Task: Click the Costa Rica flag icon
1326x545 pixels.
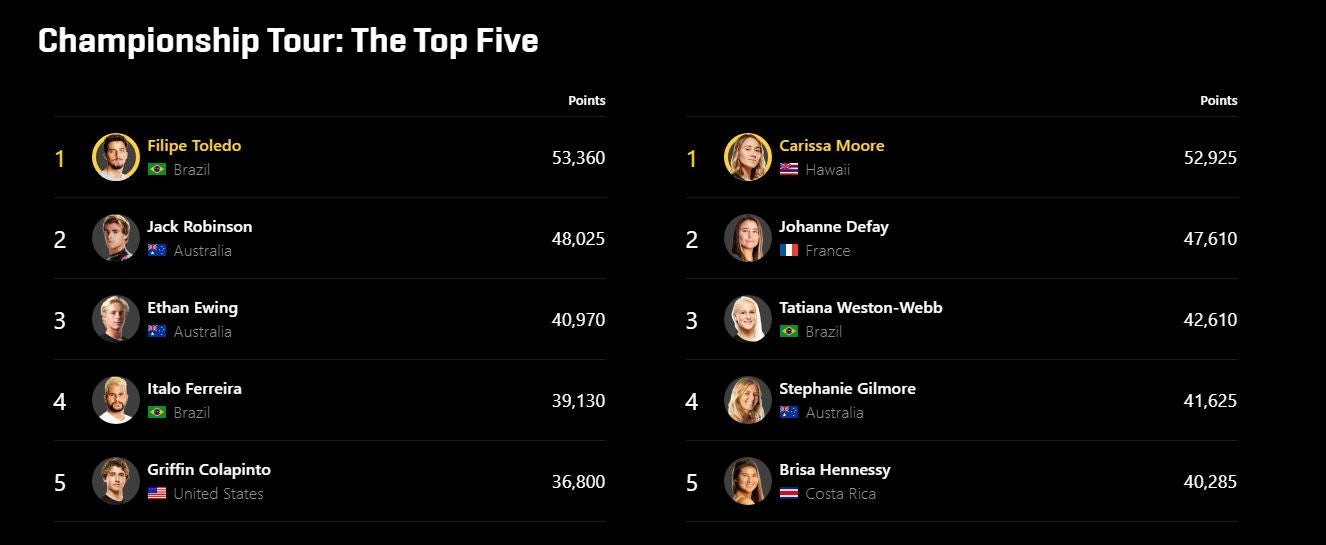Action: [x=789, y=494]
